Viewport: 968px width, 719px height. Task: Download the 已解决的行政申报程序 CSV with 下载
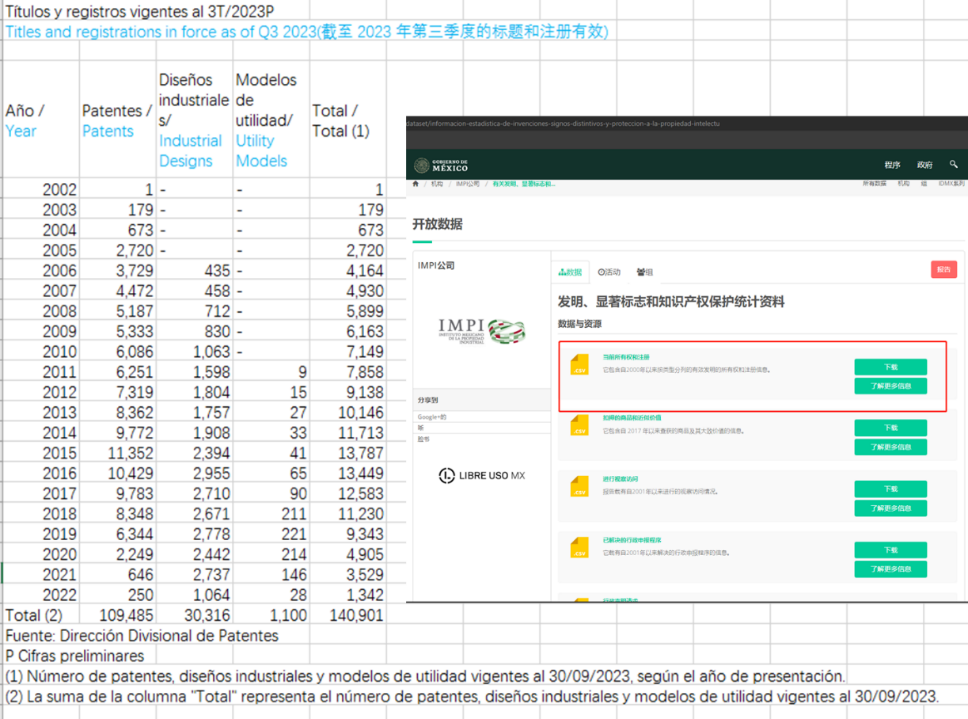click(x=890, y=550)
